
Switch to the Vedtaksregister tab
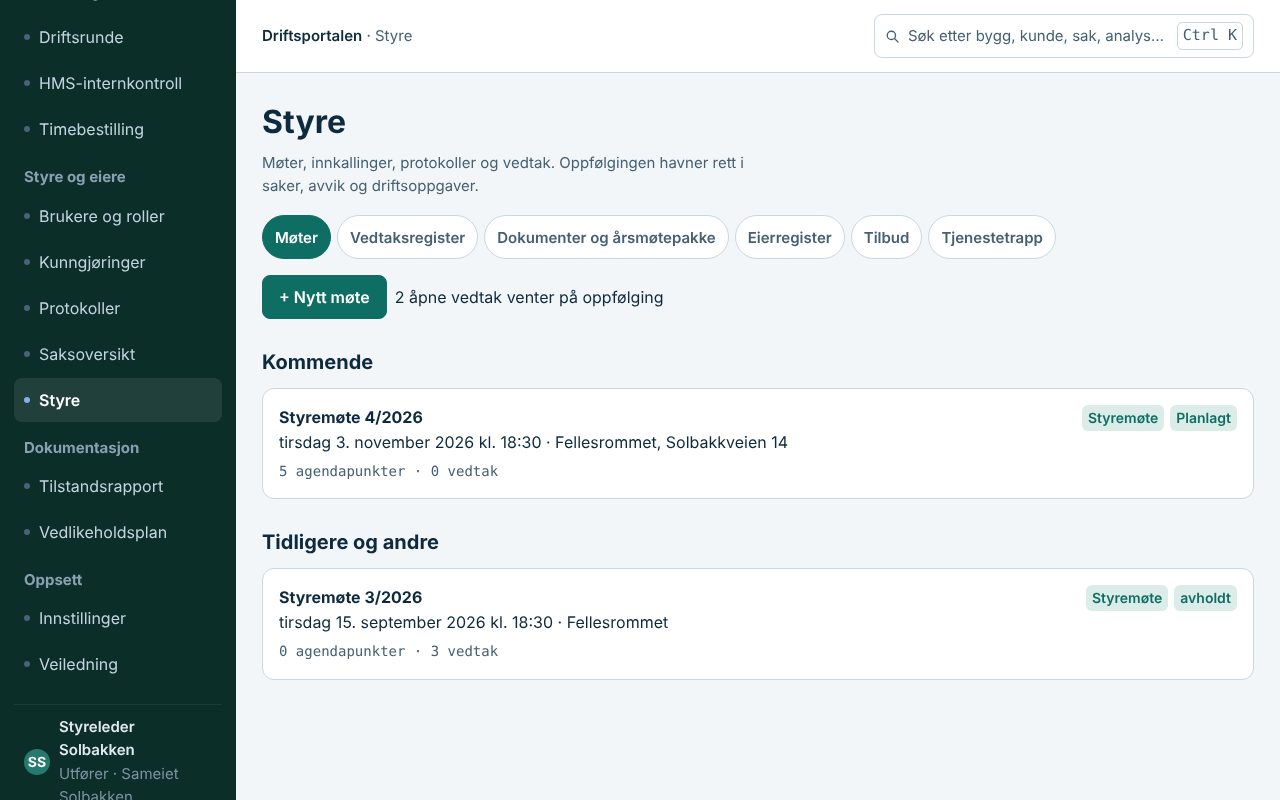coord(407,237)
